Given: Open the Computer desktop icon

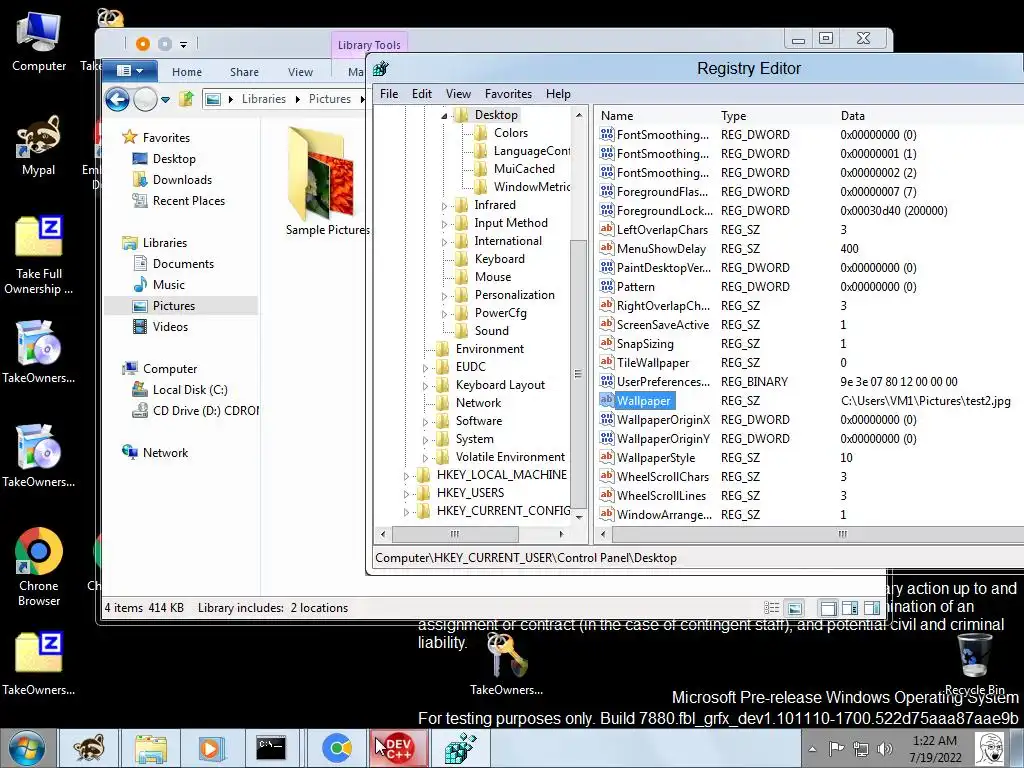Looking at the screenshot, I should click(39, 42).
